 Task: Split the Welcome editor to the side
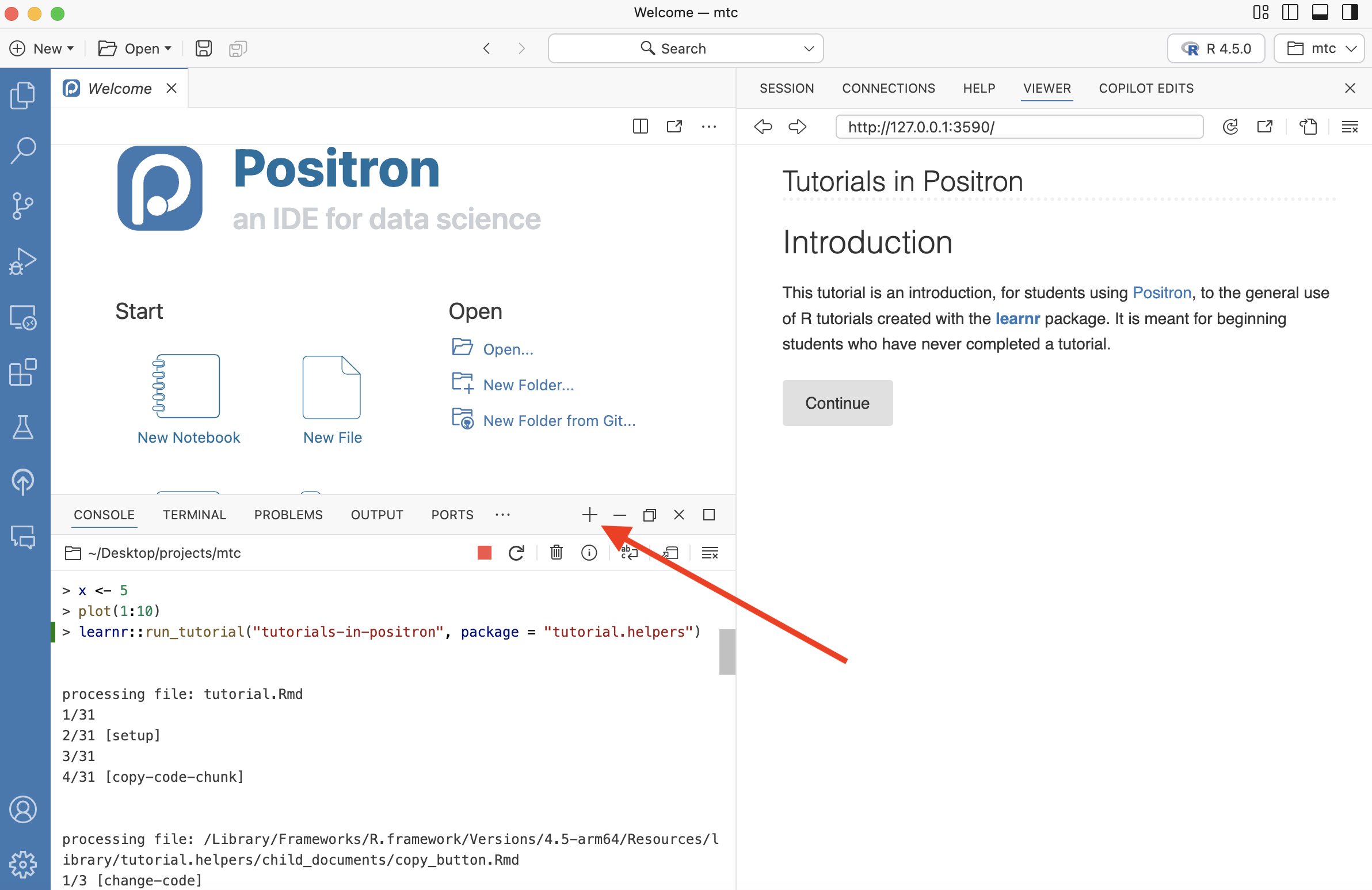[x=641, y=126]
